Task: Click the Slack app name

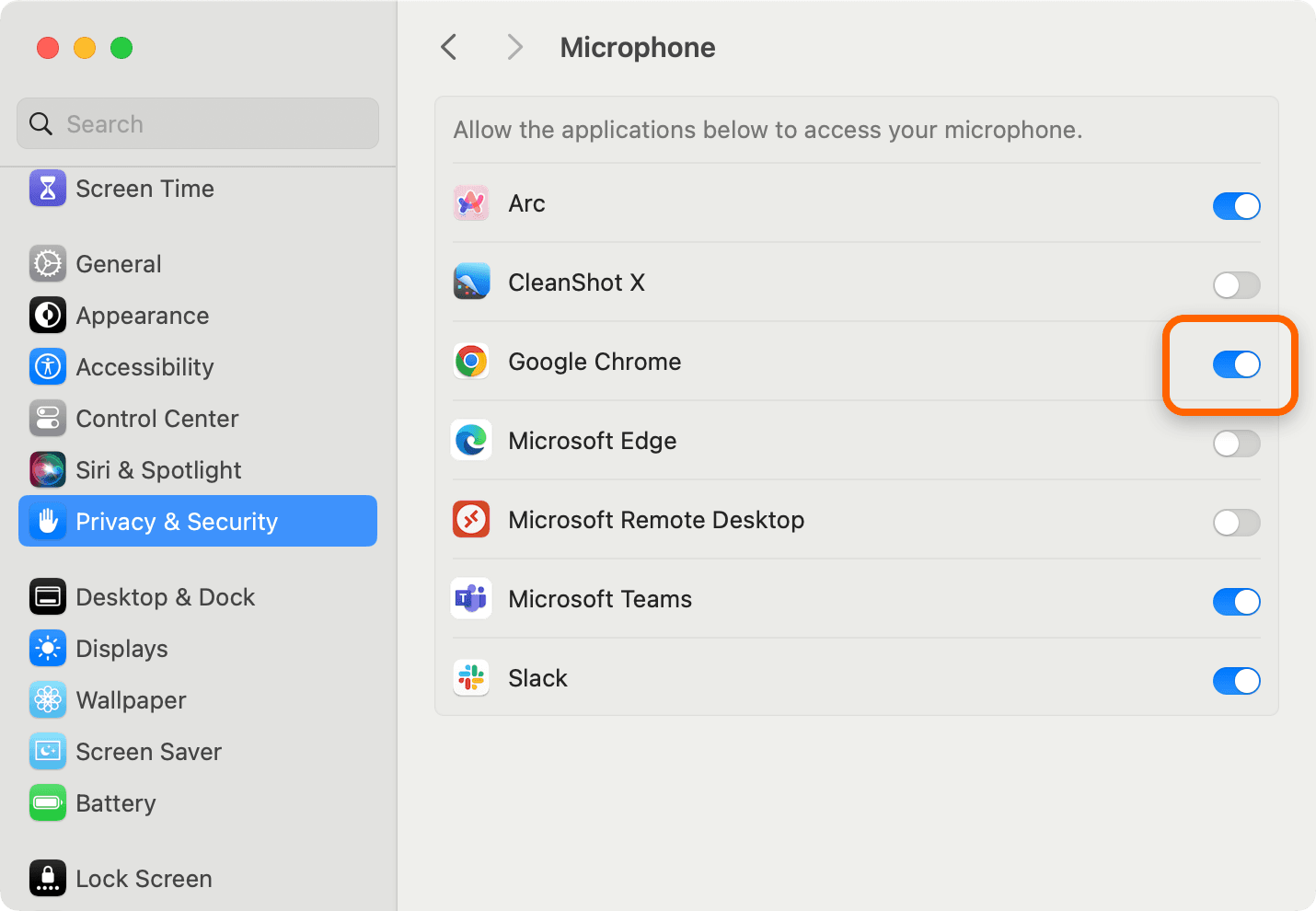Action: [537, 678]
